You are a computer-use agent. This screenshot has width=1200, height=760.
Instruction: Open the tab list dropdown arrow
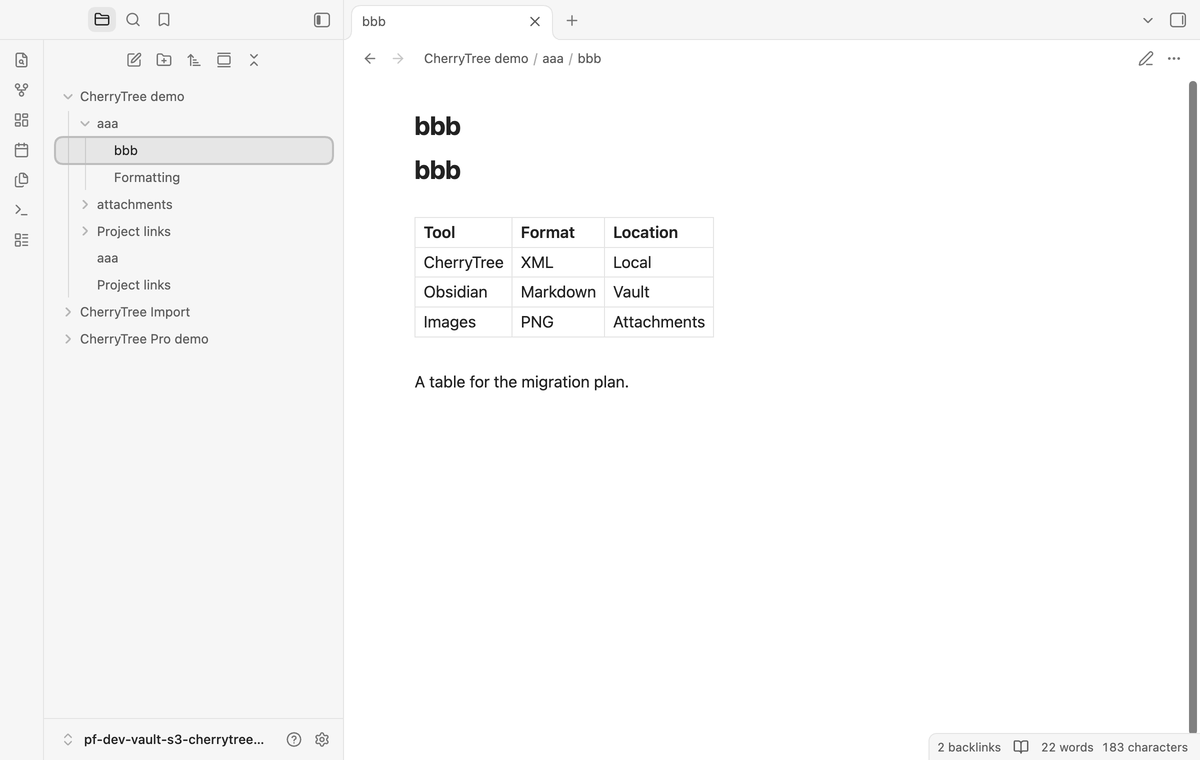[1148, 20]
